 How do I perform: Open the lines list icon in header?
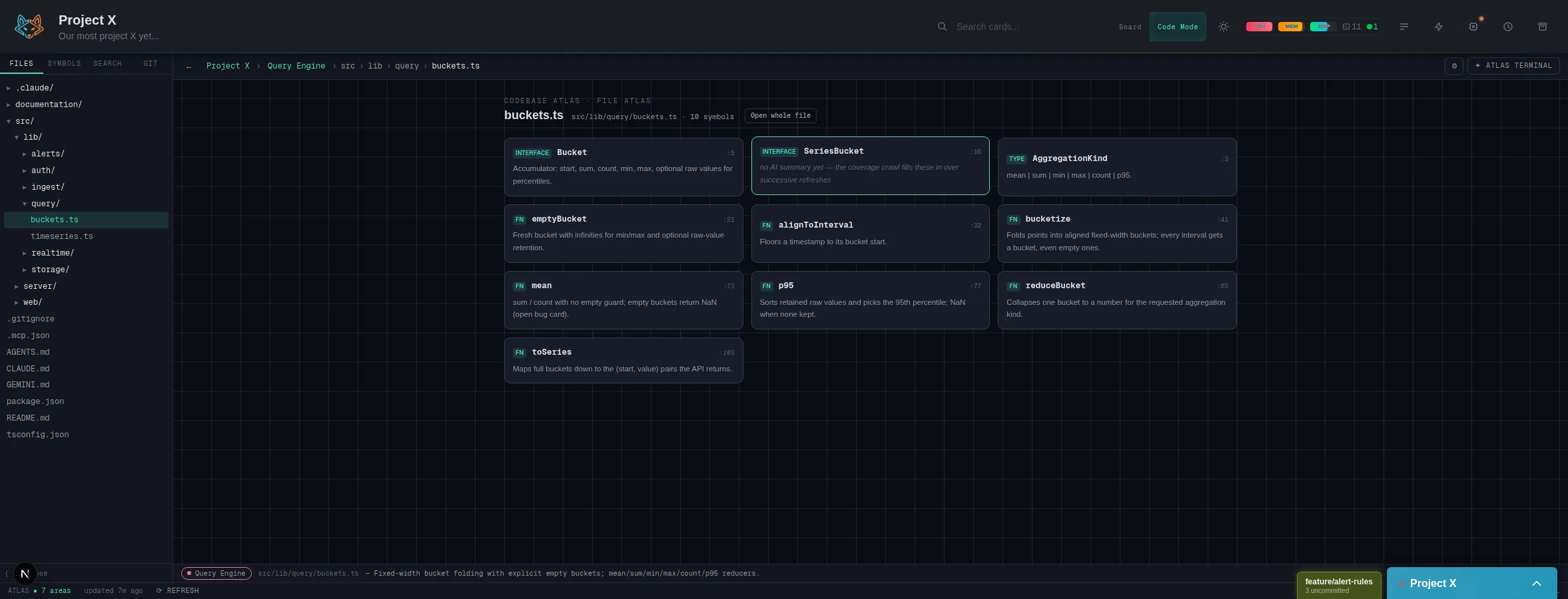coord(1404,27)
